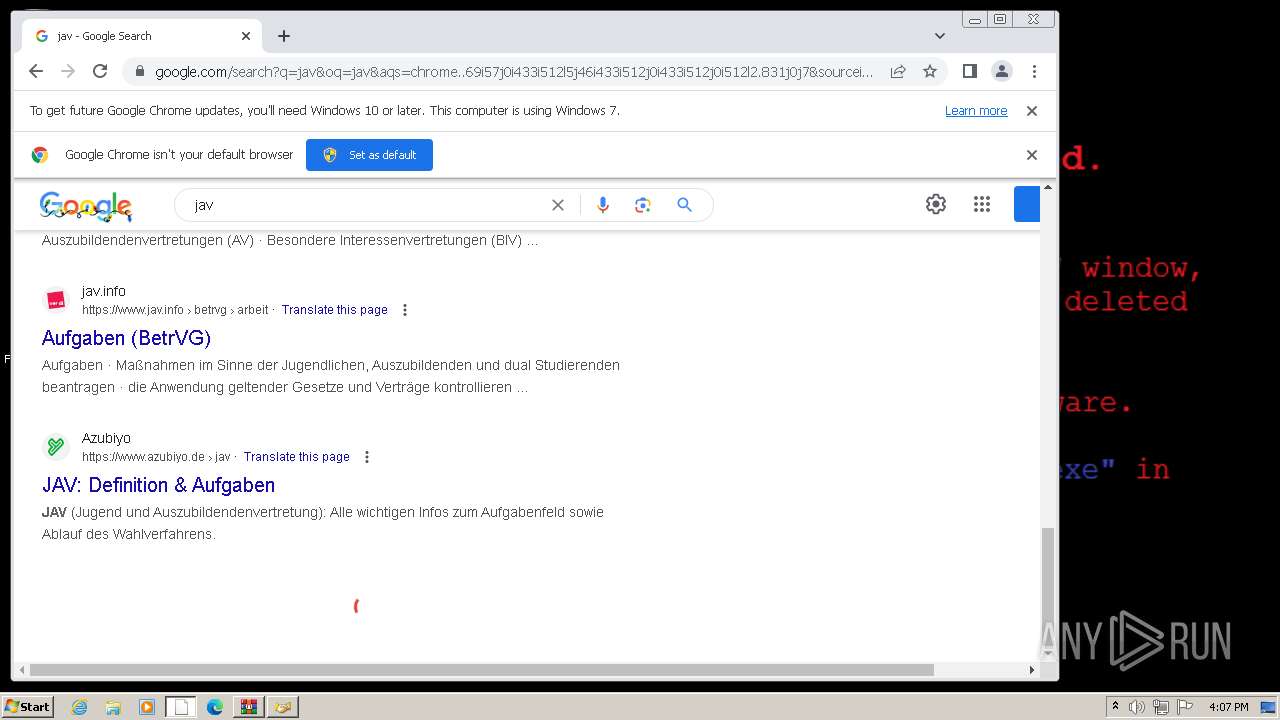Image resolution: width=1280 pixels, height=720 pixels.
Task: Click the scroll left arrow
Action: (20, 670)
